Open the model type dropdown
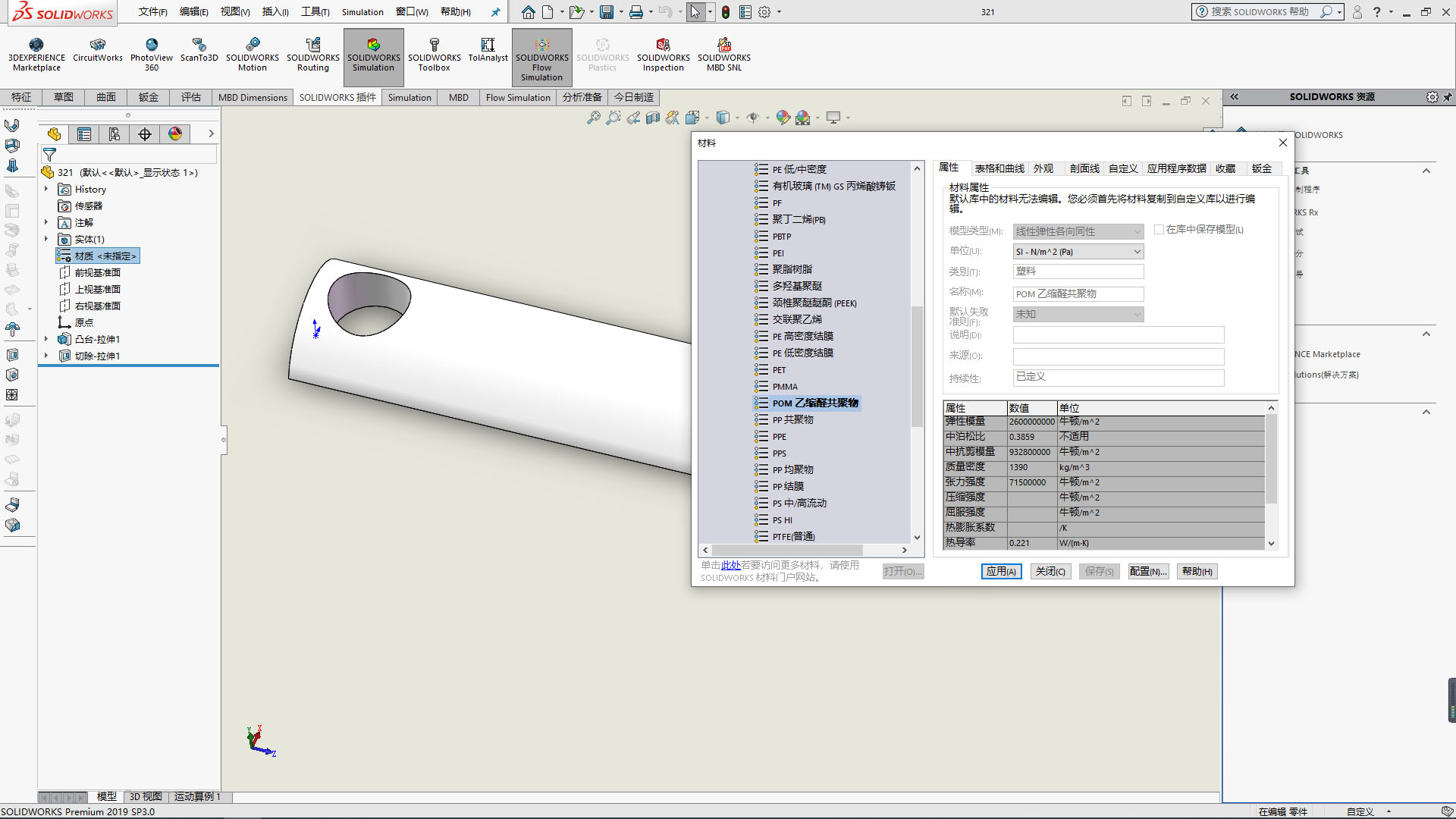The width and height of the screenshot is (1456, 819). (1078, 231)
